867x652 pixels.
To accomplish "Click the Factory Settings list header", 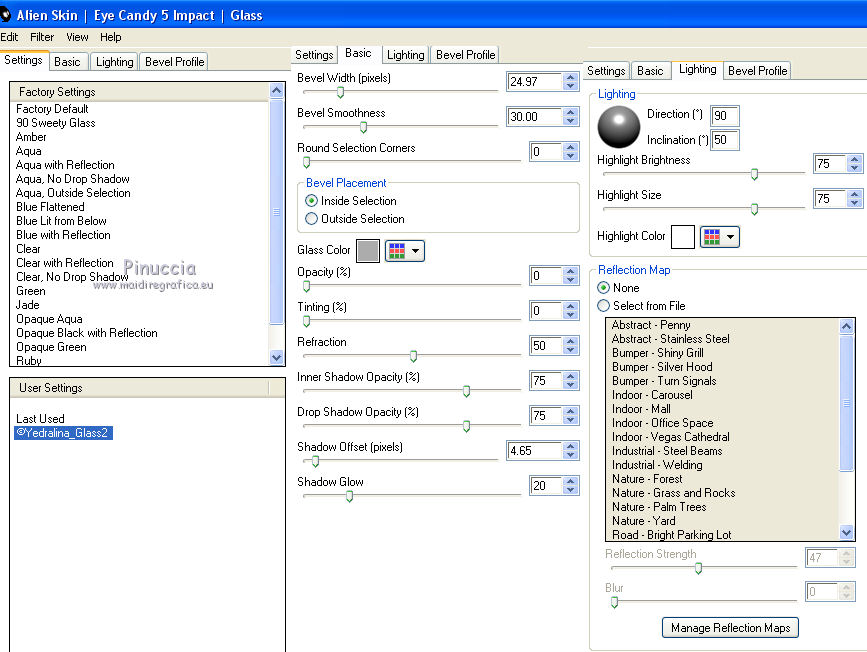I will (x=139, y=92).
